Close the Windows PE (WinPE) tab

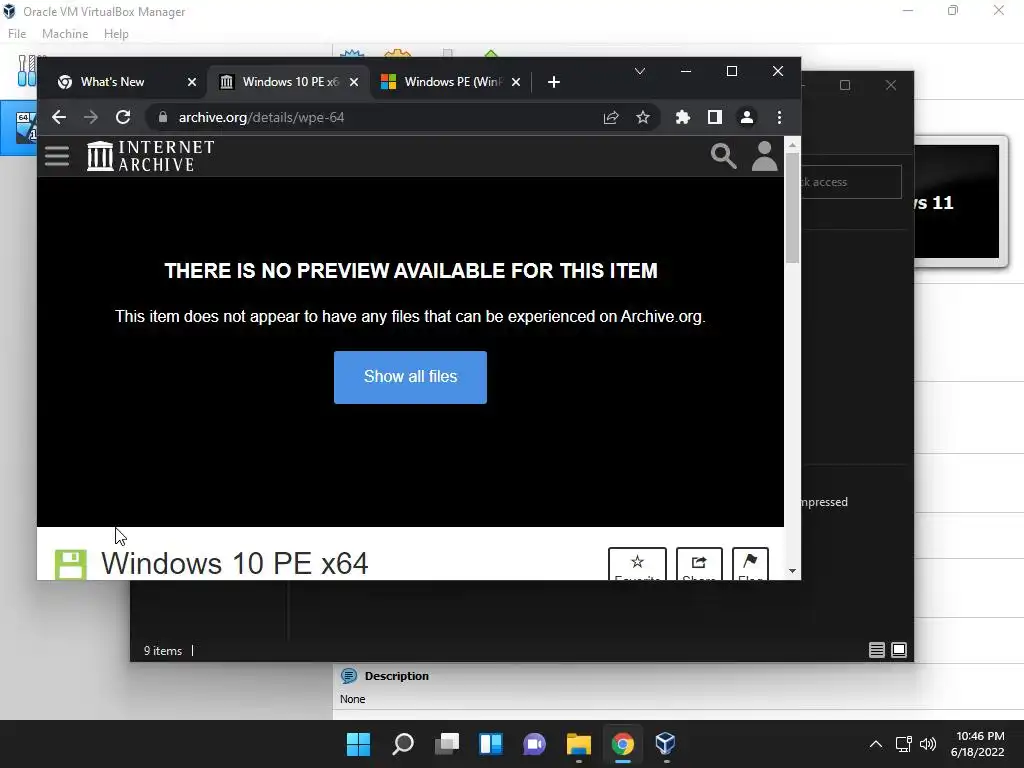(x=515, y=82)
